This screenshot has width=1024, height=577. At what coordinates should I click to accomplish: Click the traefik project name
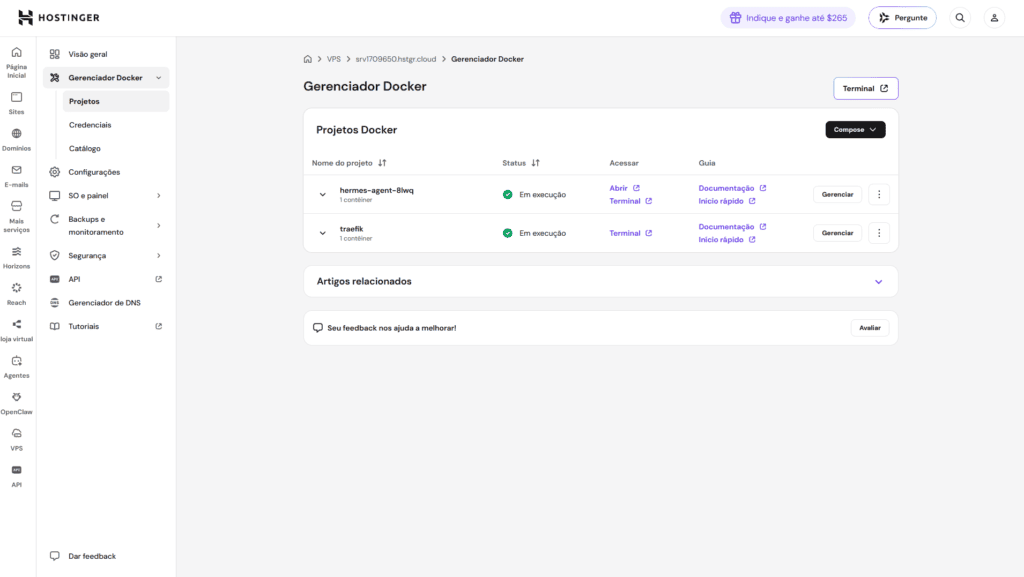(x=351, y=229)
